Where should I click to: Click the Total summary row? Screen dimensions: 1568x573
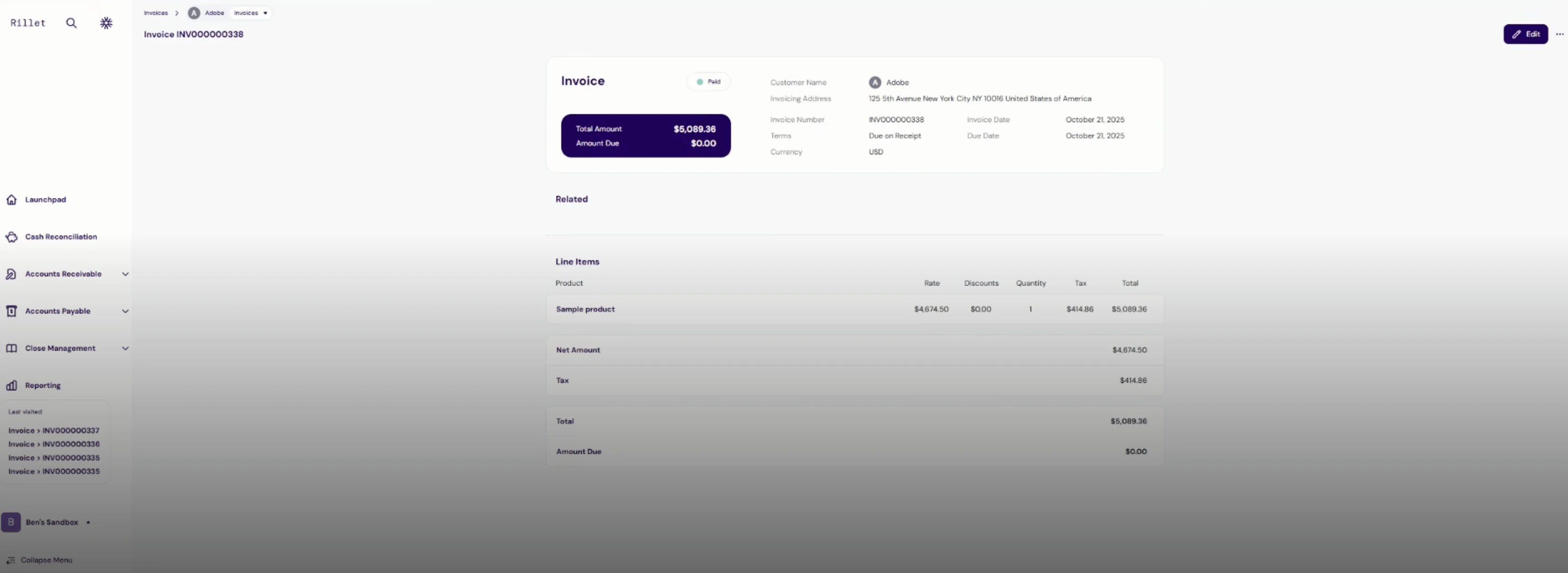855,421
